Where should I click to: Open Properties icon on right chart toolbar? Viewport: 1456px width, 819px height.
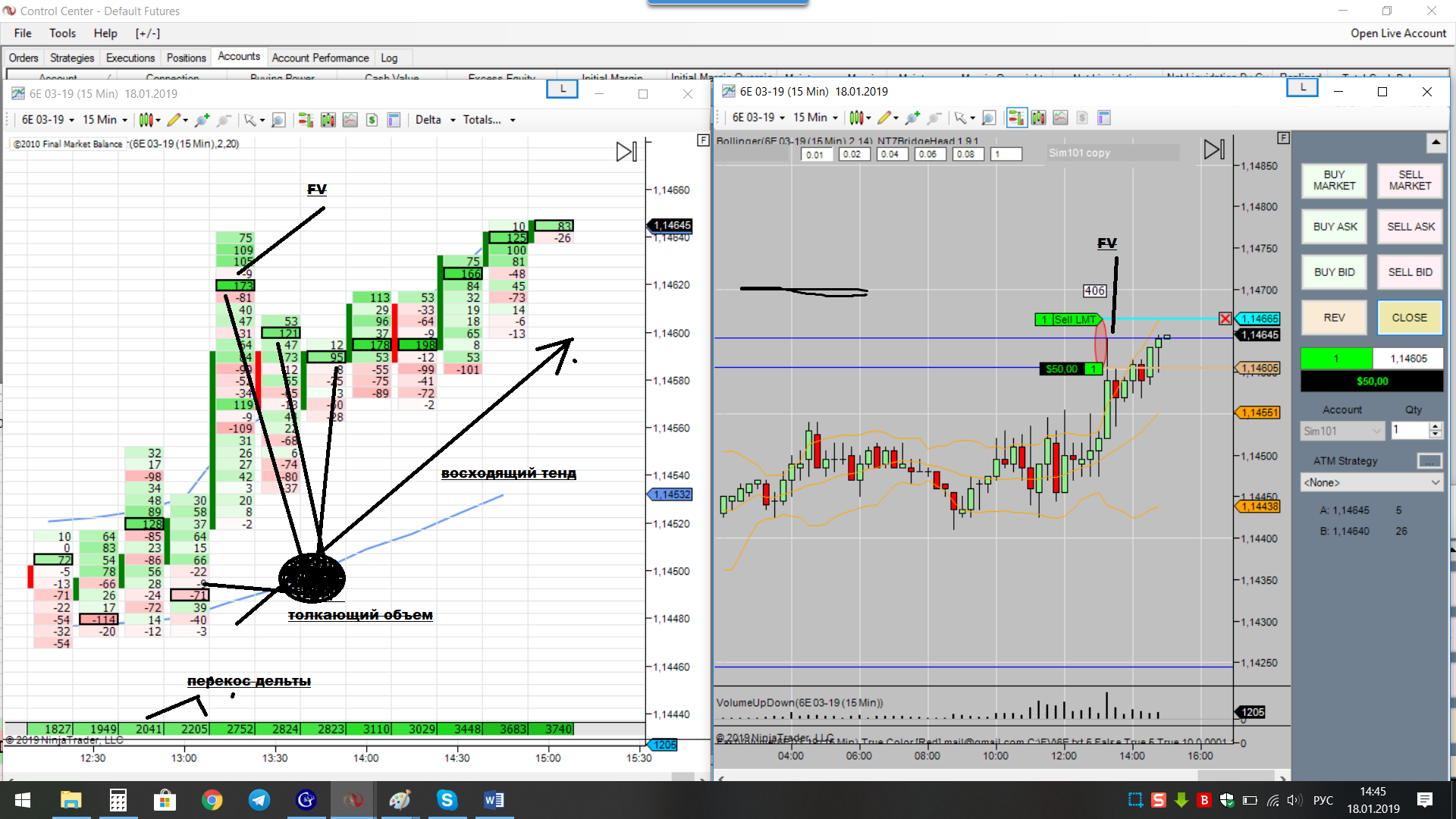(x=1104, y=118)
